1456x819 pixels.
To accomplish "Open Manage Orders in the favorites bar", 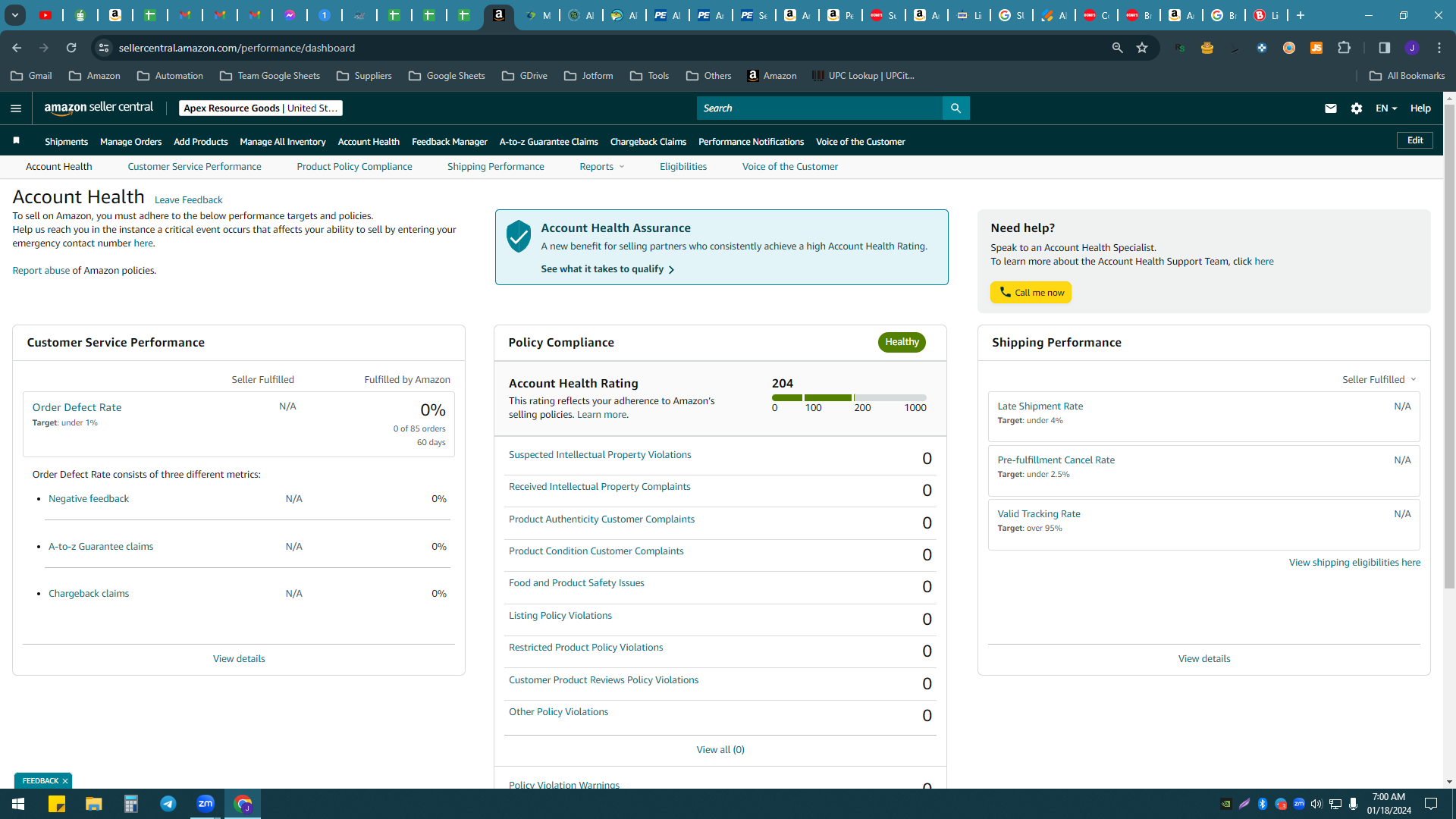I will [130, 142].
